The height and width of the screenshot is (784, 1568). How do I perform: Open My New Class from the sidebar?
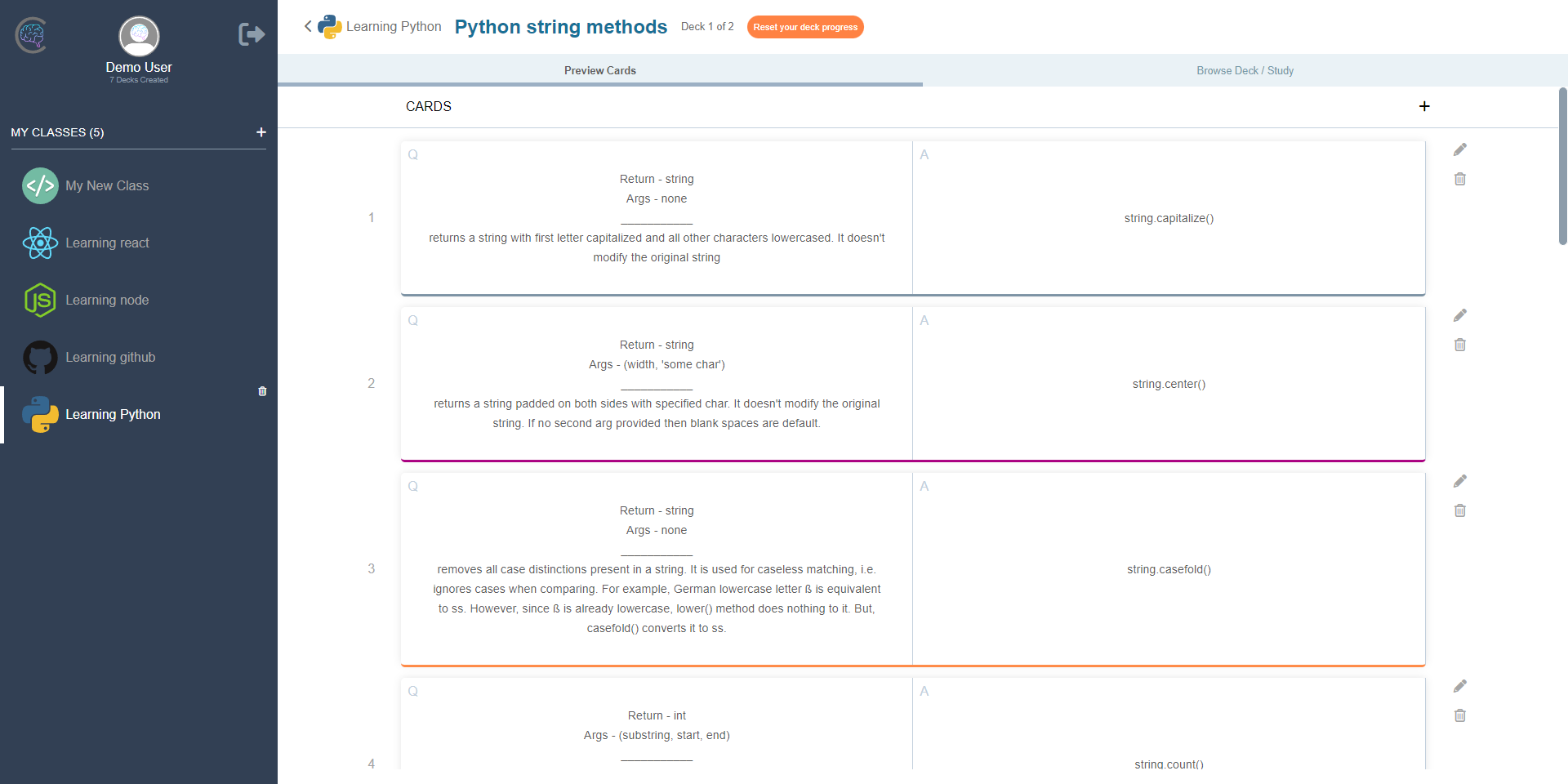pyautogui.click(x=107, y=185)
